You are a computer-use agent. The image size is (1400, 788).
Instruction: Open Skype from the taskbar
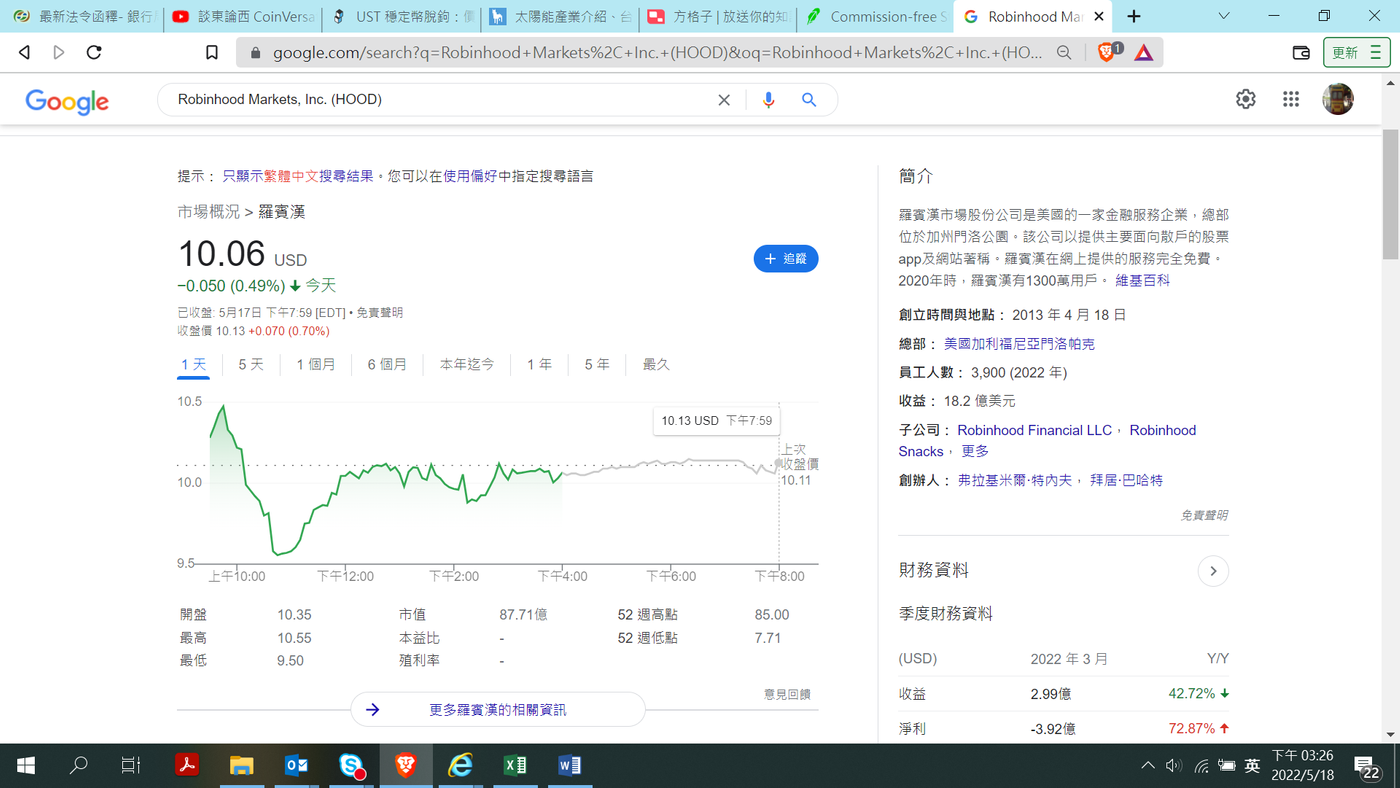[x=351, y=766]
